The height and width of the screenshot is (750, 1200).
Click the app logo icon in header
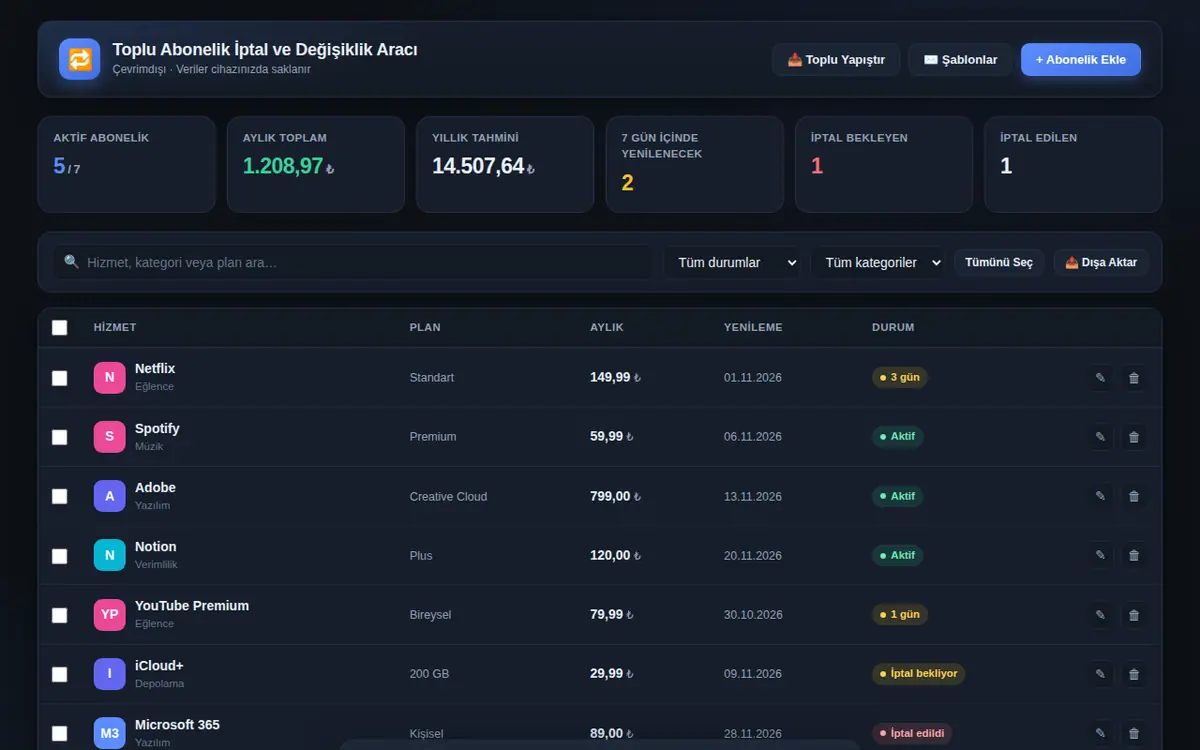point(79,59)
